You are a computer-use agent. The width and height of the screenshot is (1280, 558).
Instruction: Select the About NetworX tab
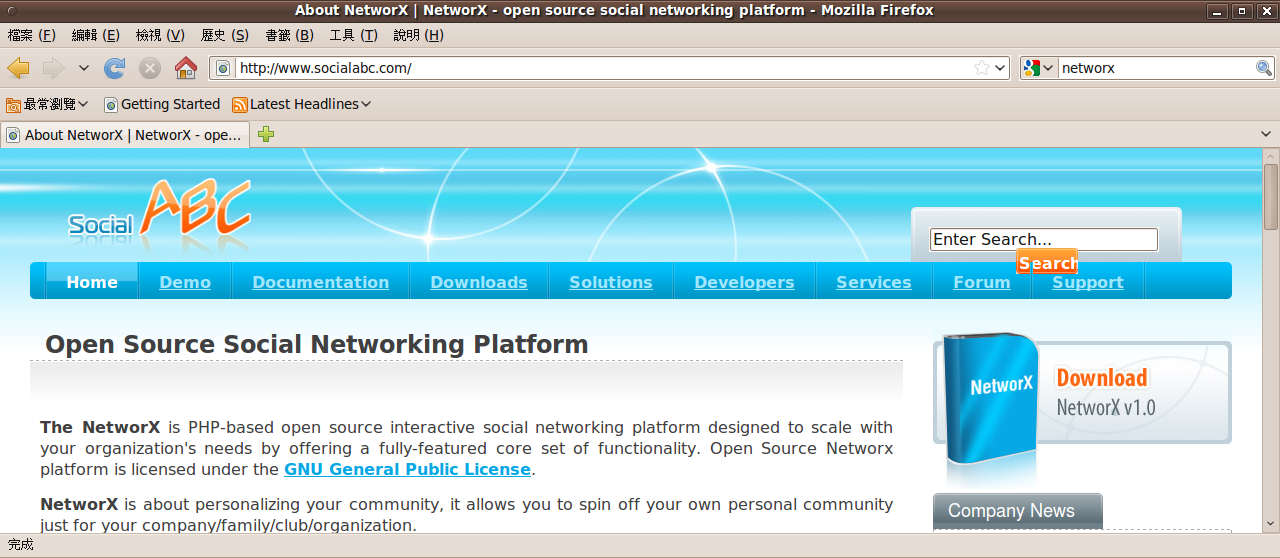125,134
